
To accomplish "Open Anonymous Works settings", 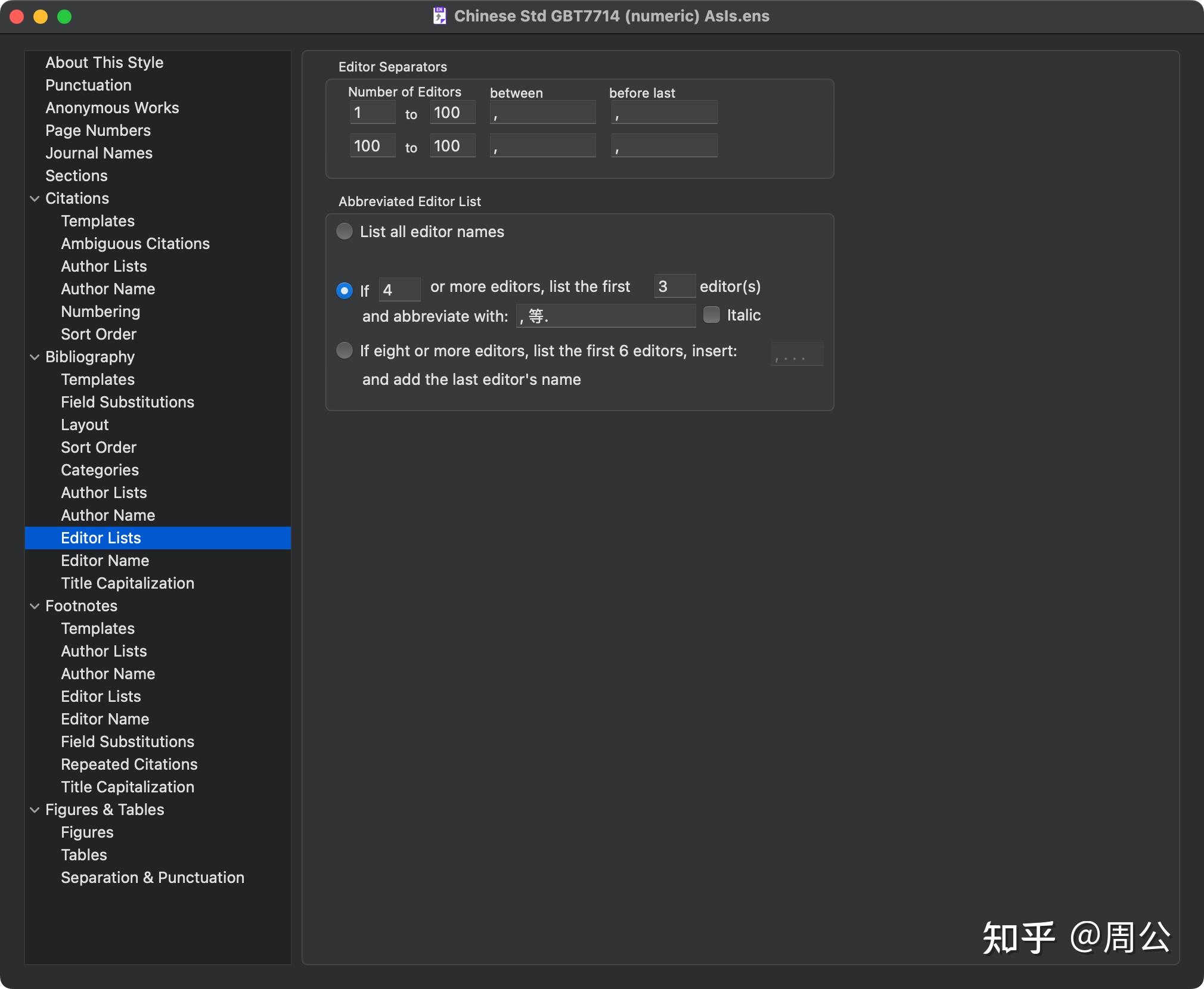I will [112, 108].
